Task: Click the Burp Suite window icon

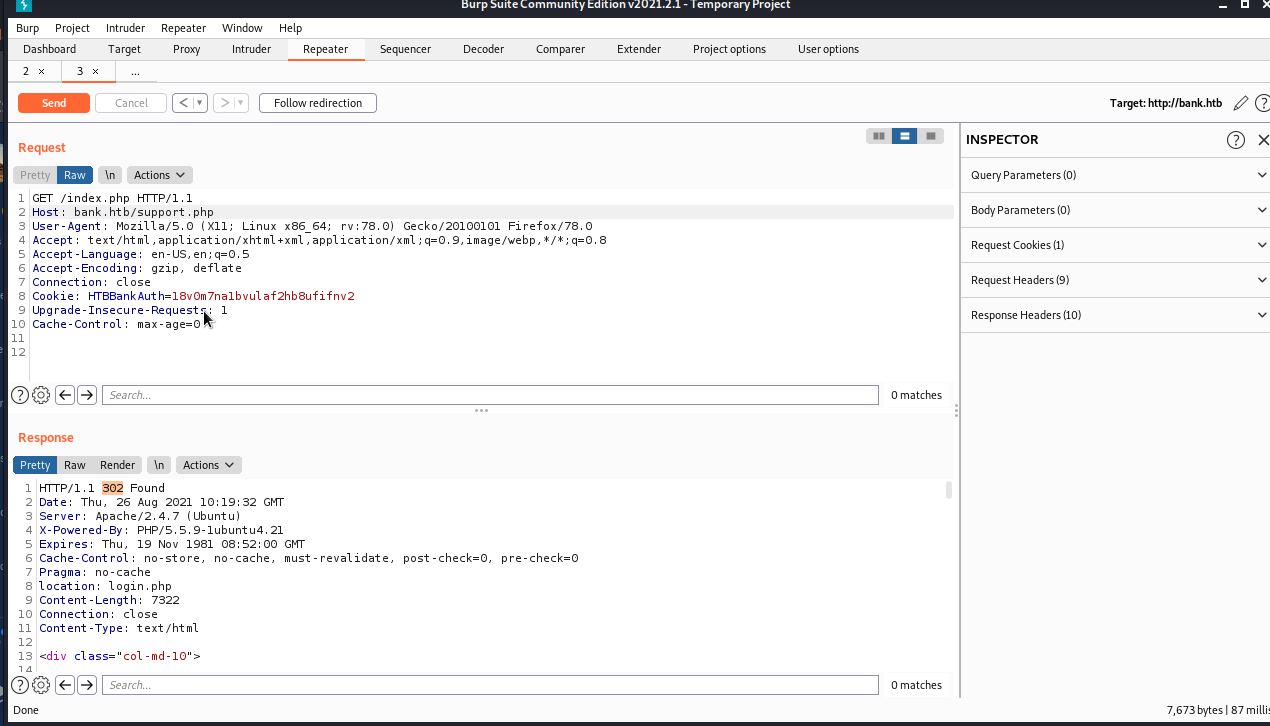Action: (x=24, y=5)
